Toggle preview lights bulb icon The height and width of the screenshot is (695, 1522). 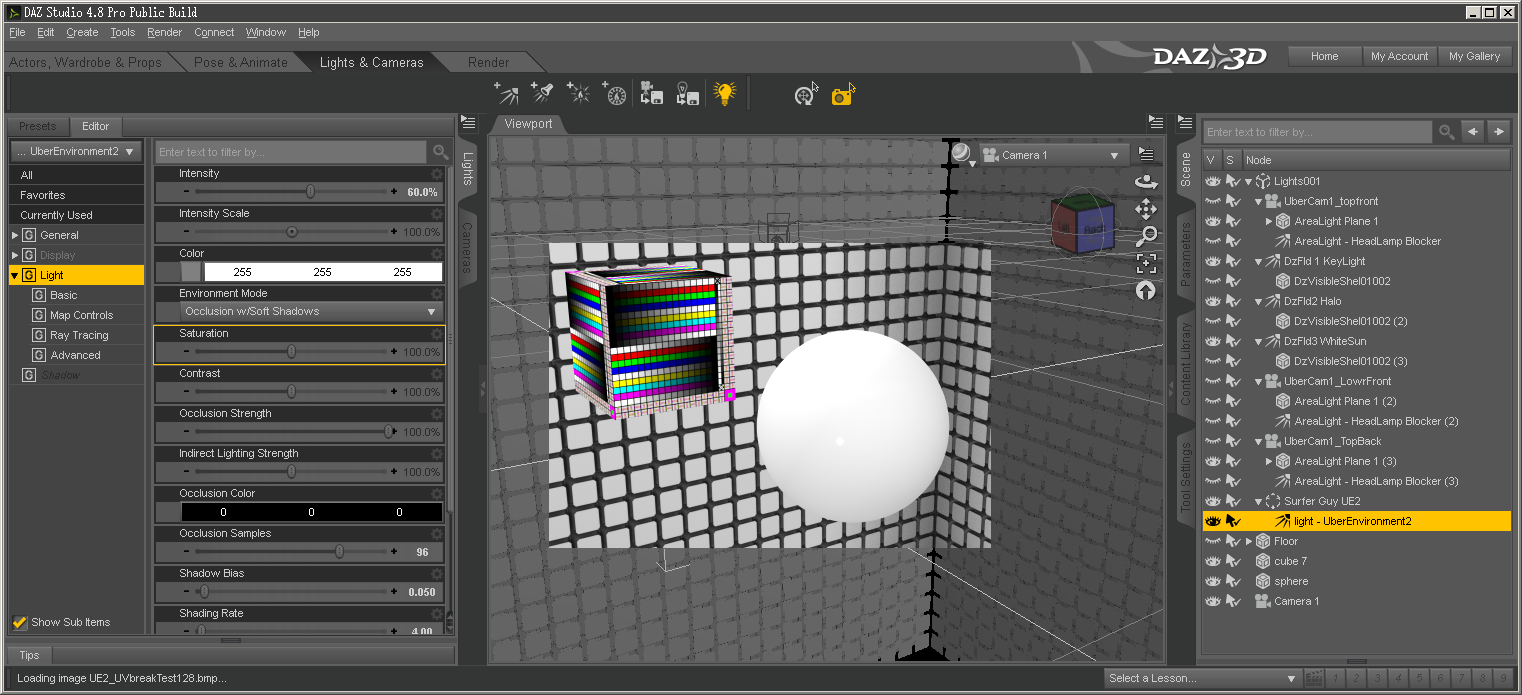tap(724, 94)
